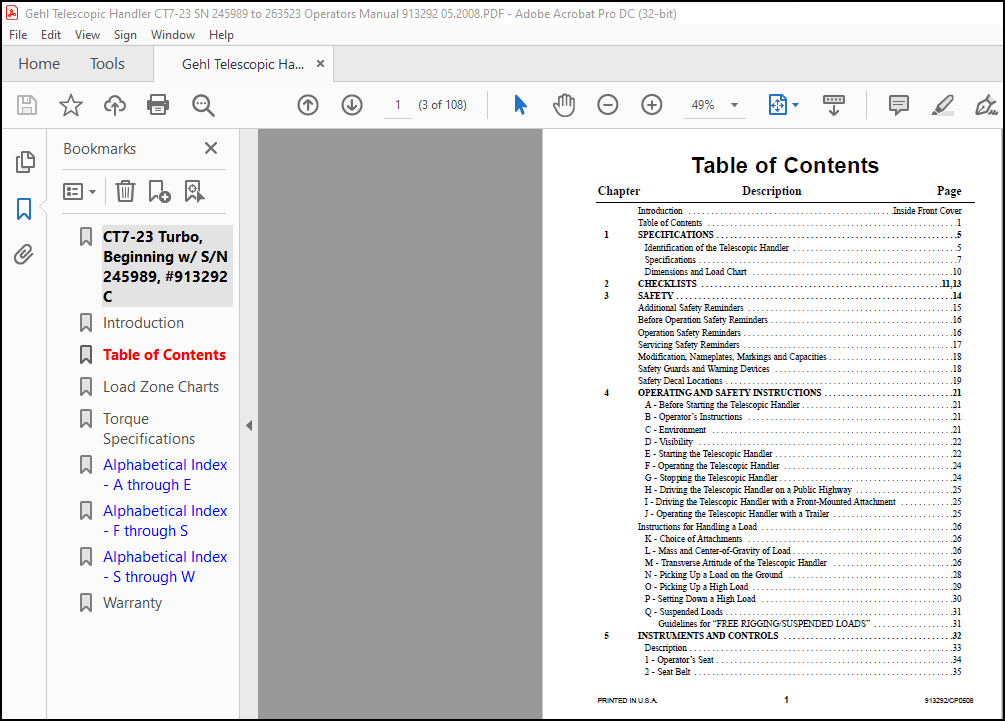1005x721 pixels.
Task: Open Alphabetical Index S through W bookmark
Action: tap(165, 567)
